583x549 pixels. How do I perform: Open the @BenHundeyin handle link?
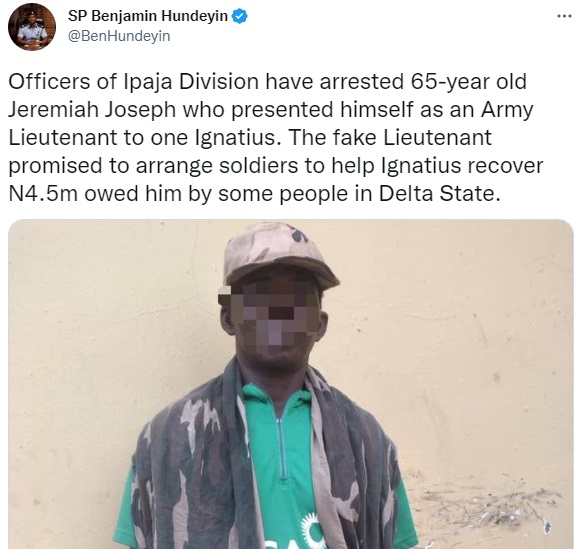(119, 36)
